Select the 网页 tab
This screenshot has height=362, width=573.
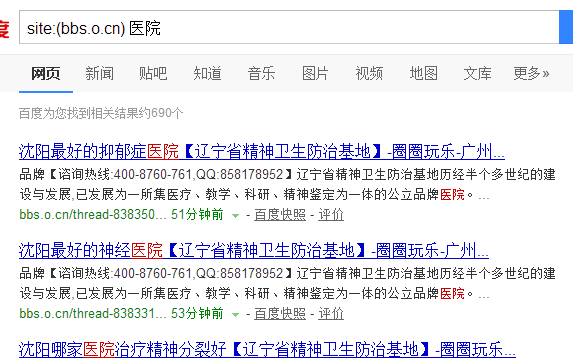[46, 73]
